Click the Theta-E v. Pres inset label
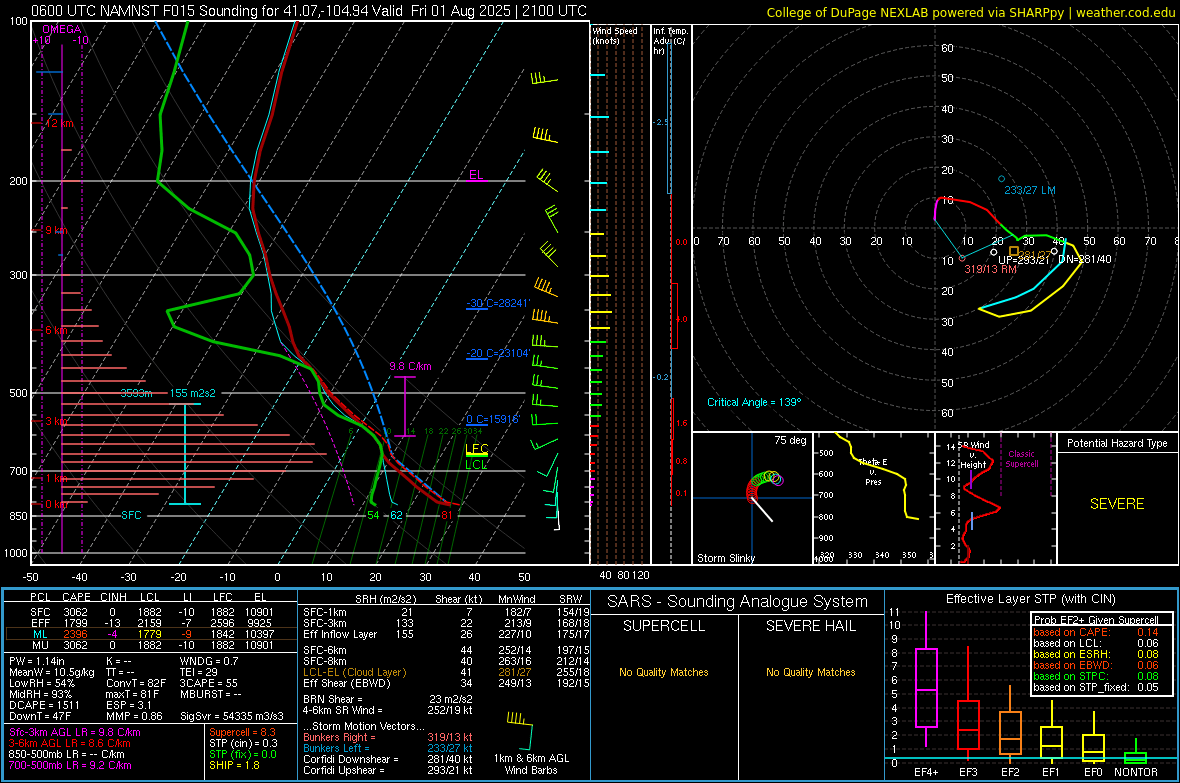Screen dimensions: 1180x783 tap(873, 471)
